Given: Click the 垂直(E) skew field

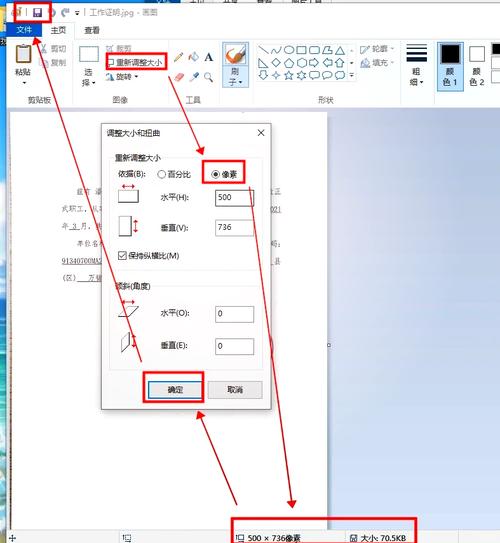Looking at the screenshot, I should point(234,346).
